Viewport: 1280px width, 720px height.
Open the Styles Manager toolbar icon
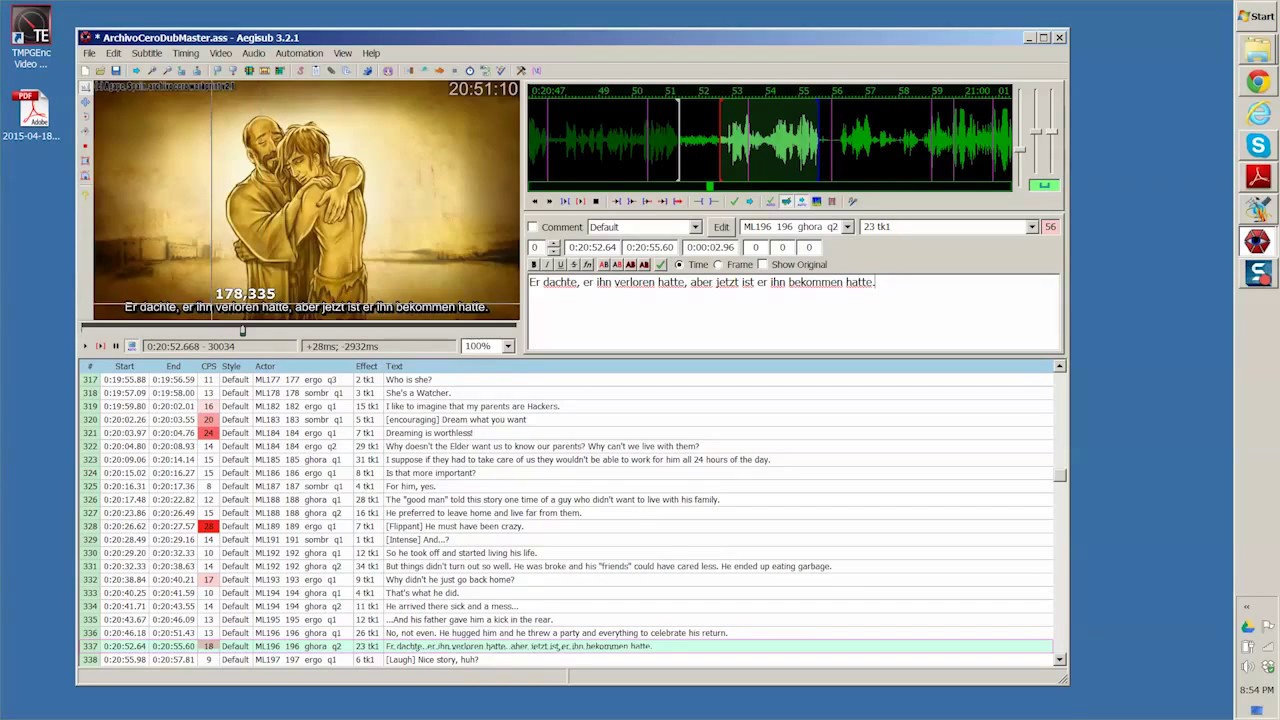(300, 70)
